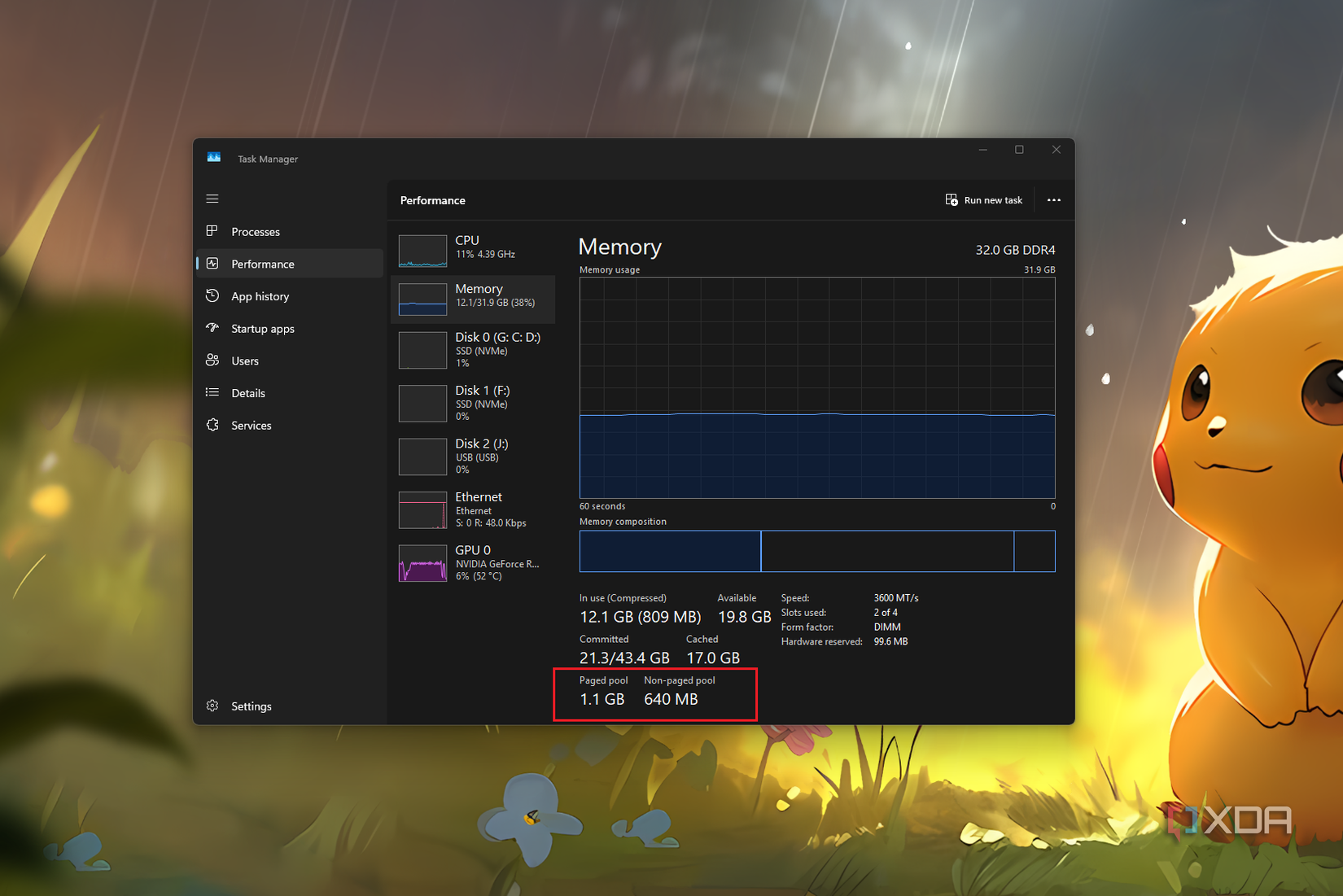Select Disk 1 (F:) entry

tap(473, 403)
